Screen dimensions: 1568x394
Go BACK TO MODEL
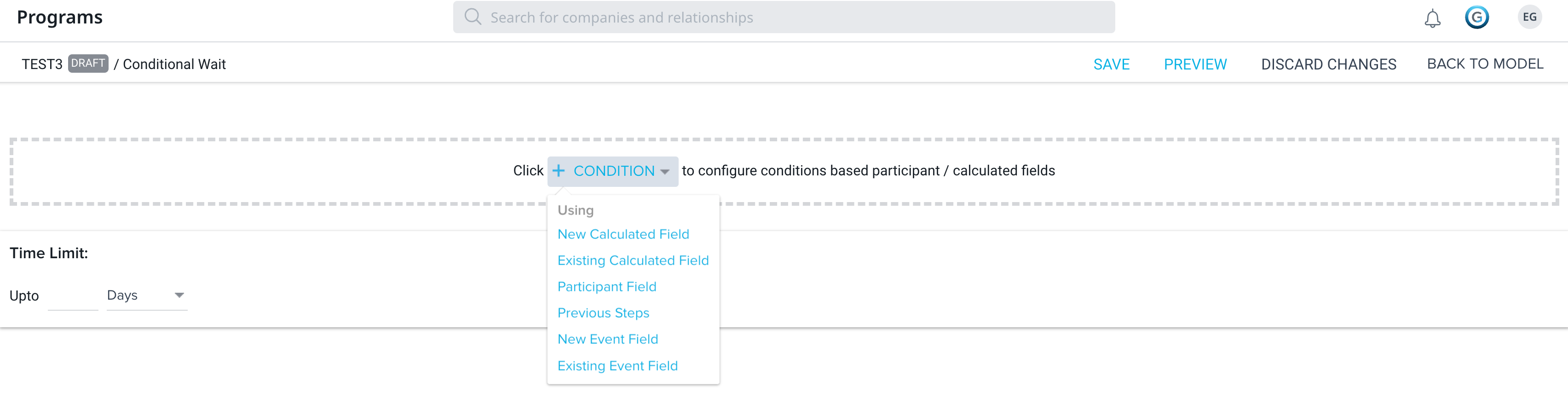click(x=1485, y=64)
